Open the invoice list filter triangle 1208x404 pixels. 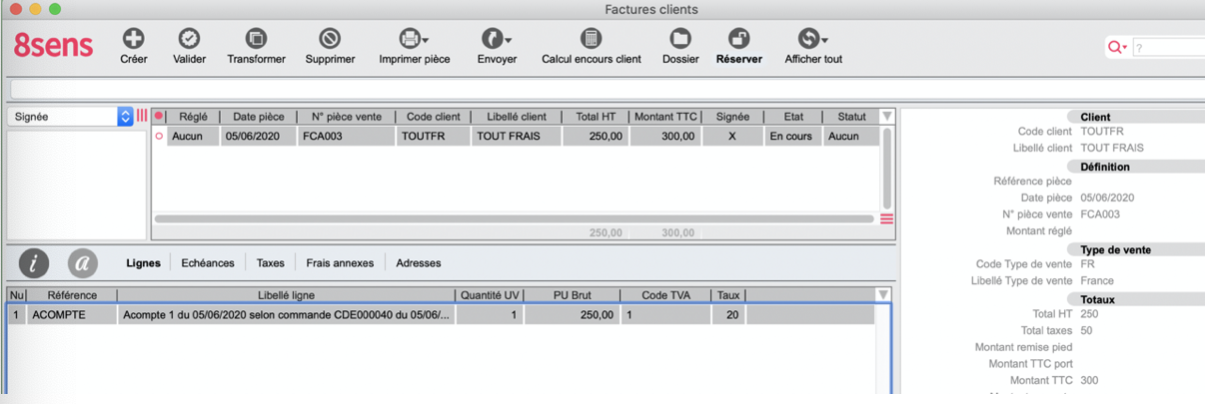(x=886, y=116)
